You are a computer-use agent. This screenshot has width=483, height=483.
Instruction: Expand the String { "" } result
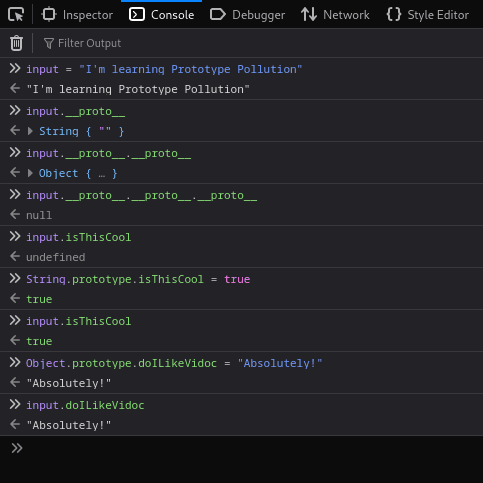click(30, 131)
